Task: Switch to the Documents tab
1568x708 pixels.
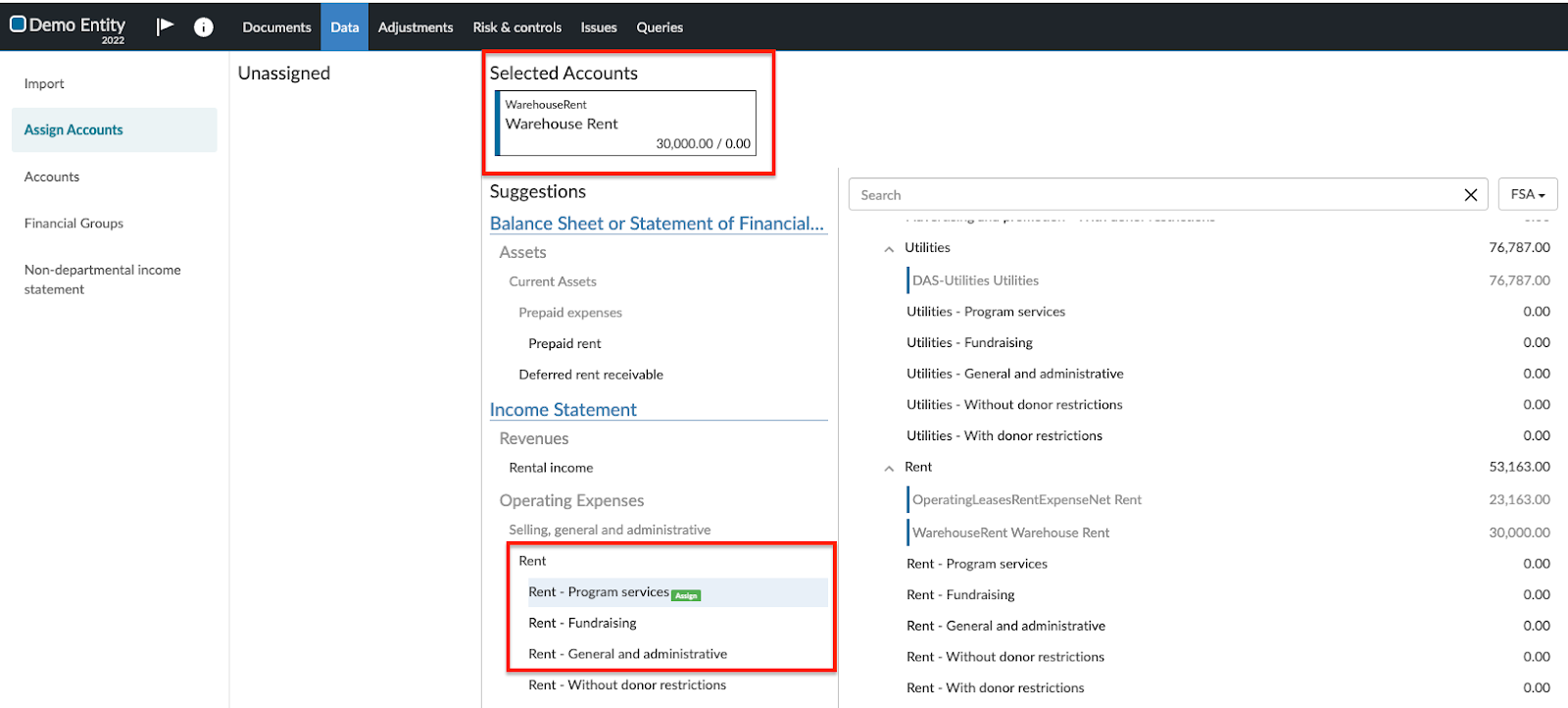Action: [276, 27]
